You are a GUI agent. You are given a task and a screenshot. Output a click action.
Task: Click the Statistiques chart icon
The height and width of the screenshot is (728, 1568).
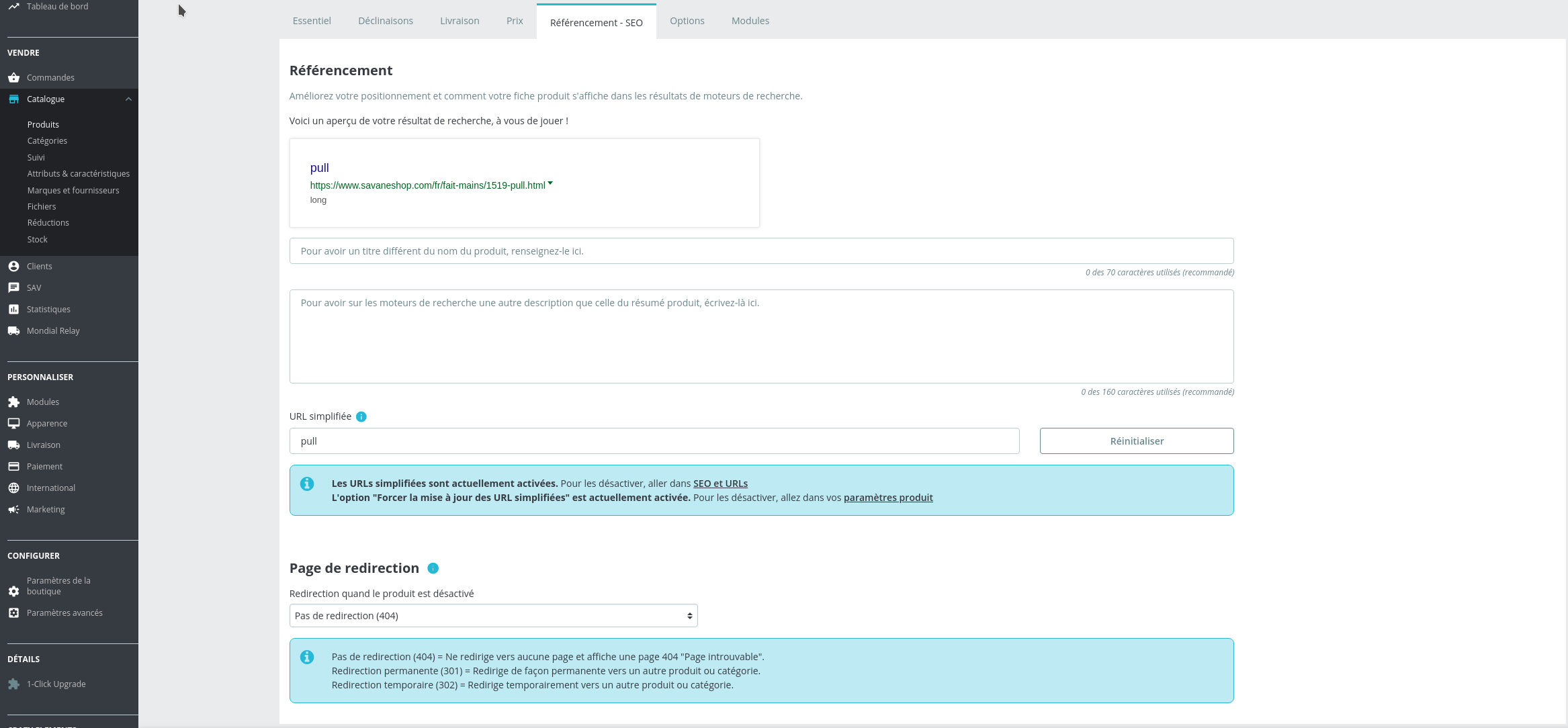tap(13, 310)
